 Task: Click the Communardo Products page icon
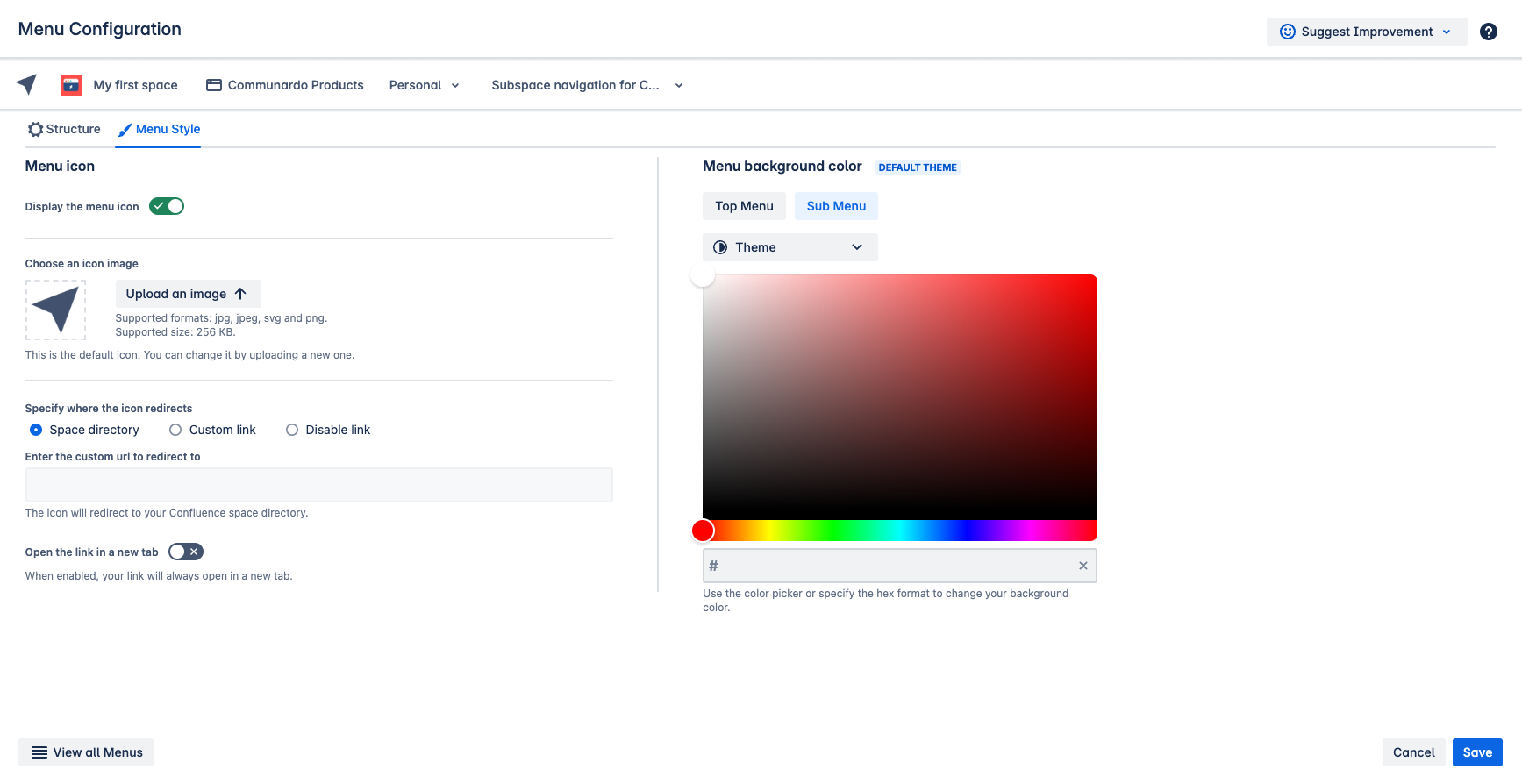[x=213, y=85]
